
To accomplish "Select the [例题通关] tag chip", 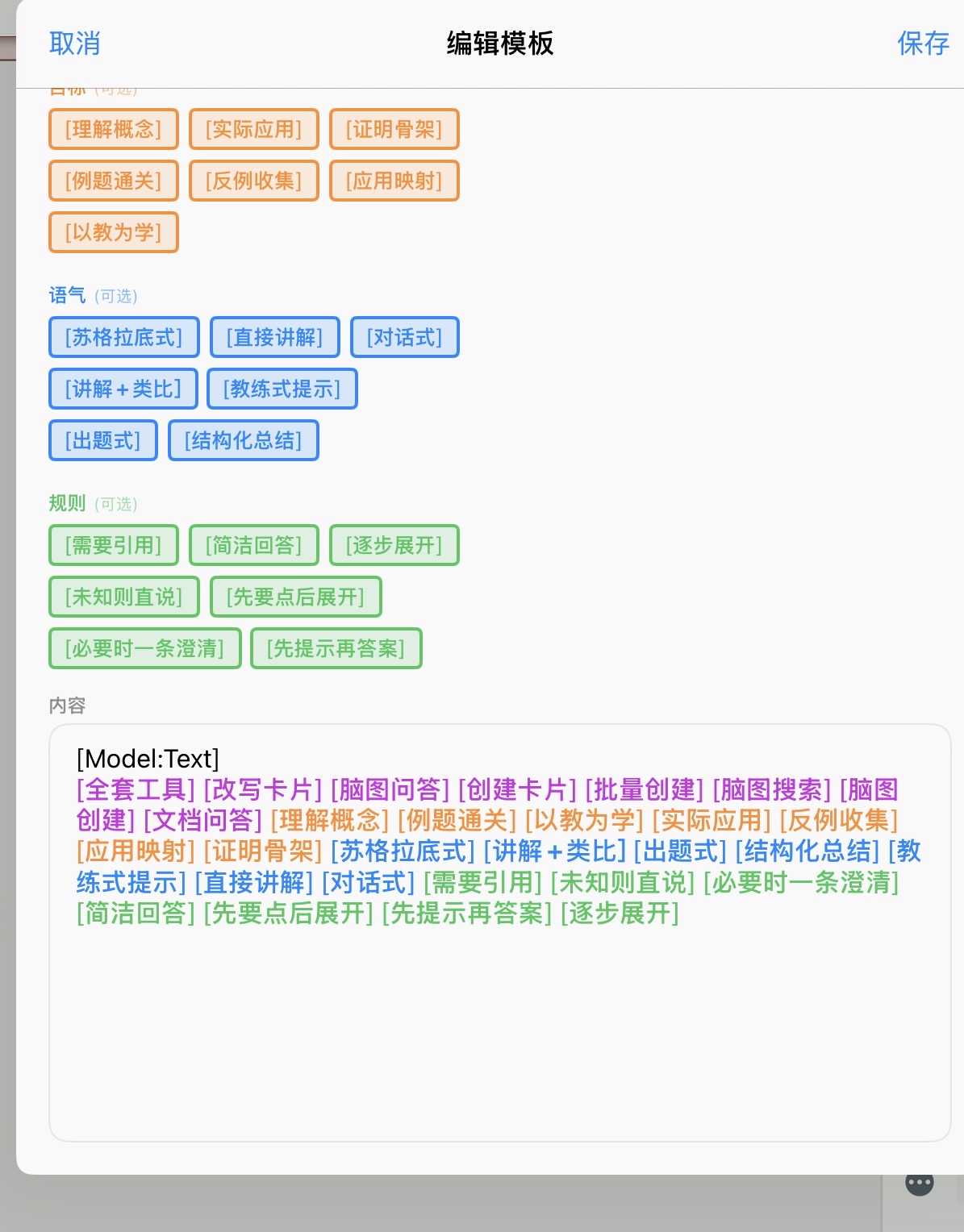I will [x=114, y=181].
